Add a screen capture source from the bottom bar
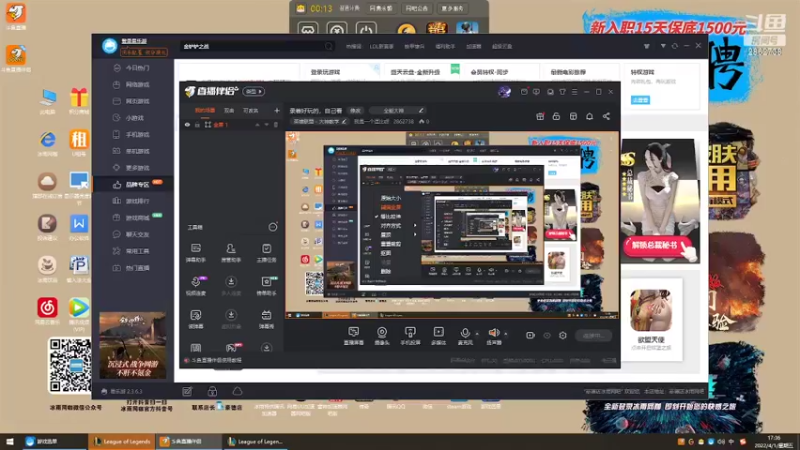This screenshot has height=450, width=800. [354, 336]
